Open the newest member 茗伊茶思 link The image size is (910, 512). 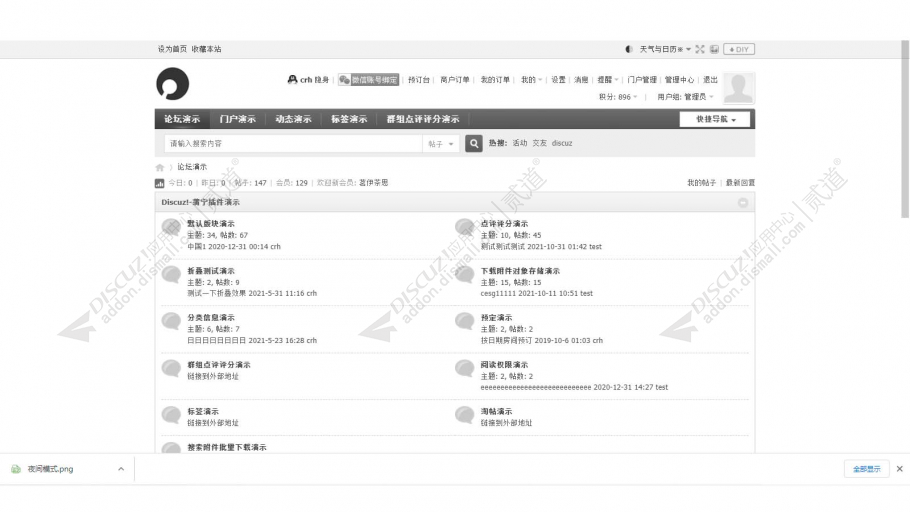tap(373, 182)
